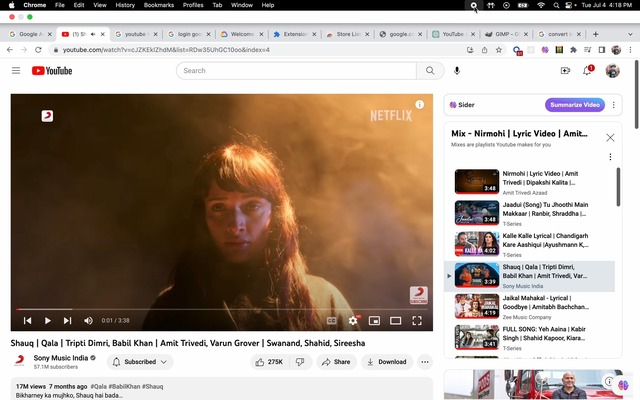Open Chrome three-dot menu
This screenshot has width=640, height=400.
point(630,50)
